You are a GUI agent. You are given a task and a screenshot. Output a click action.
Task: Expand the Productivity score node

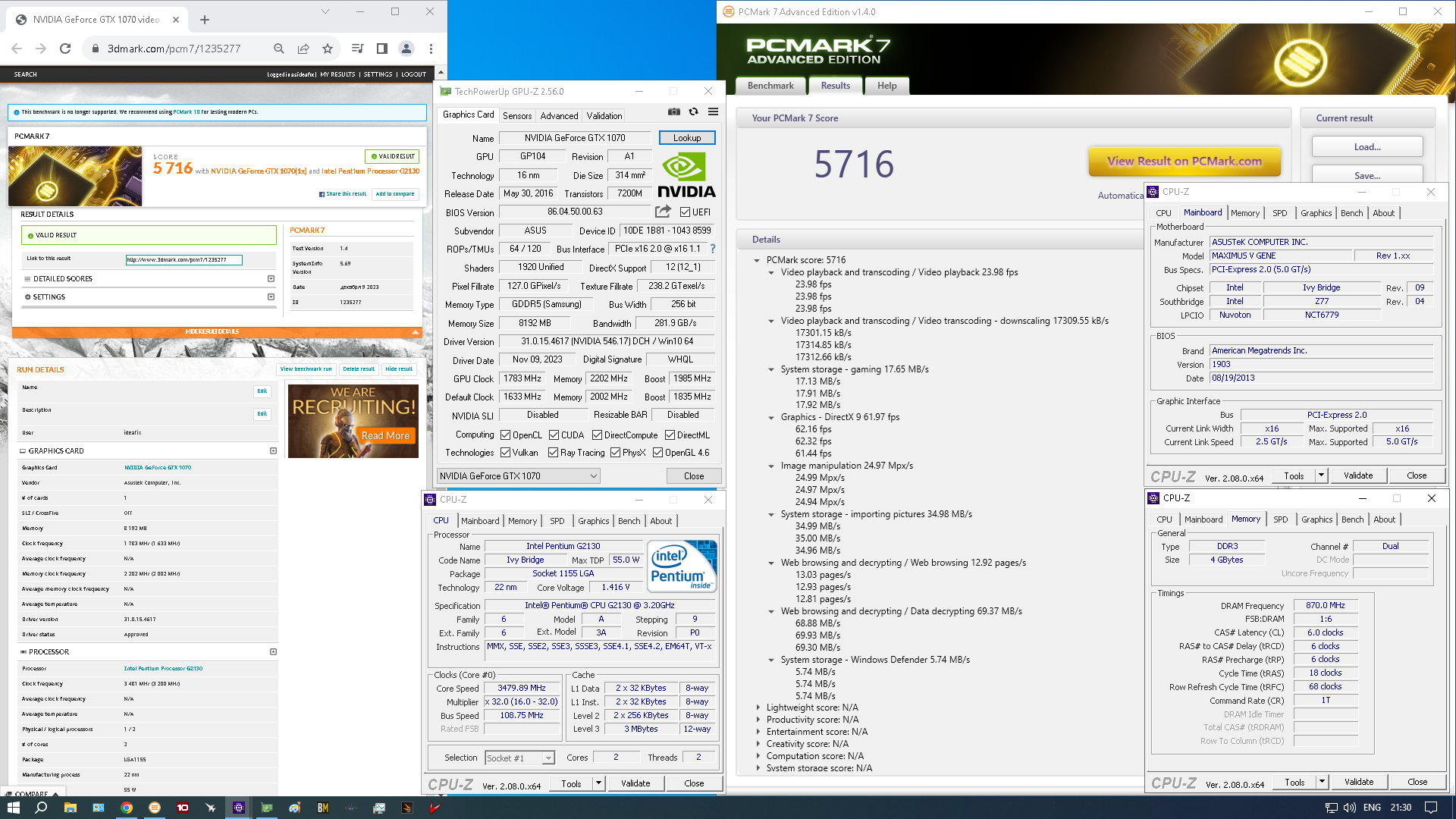758,720
